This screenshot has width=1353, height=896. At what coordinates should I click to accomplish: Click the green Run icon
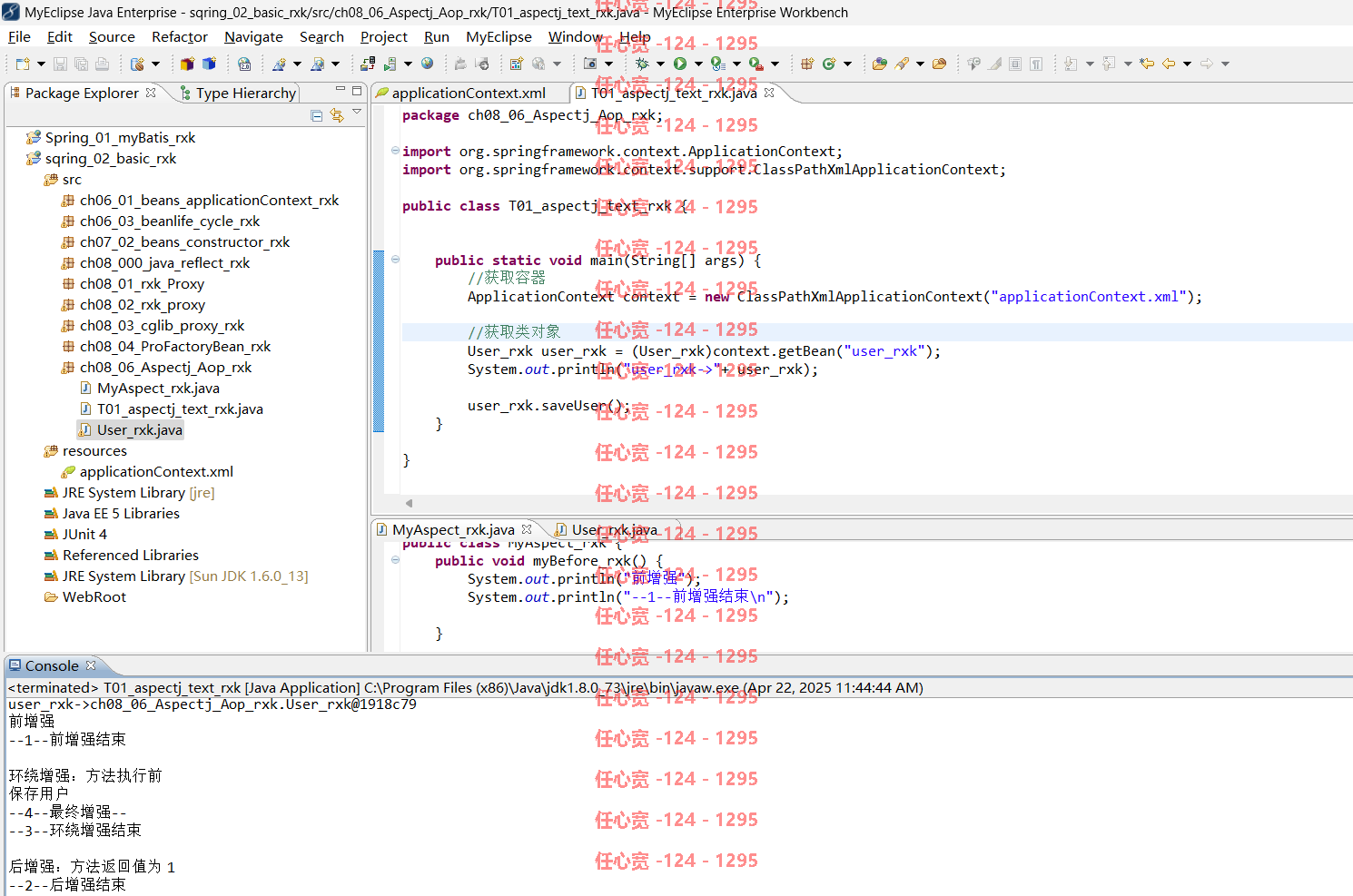(x=680, y=64)
